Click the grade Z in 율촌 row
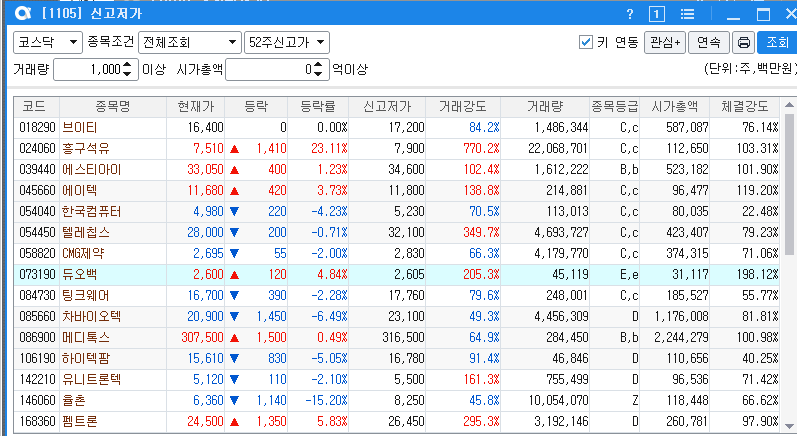The image size is (797, 436). click(x=635, y=400)
